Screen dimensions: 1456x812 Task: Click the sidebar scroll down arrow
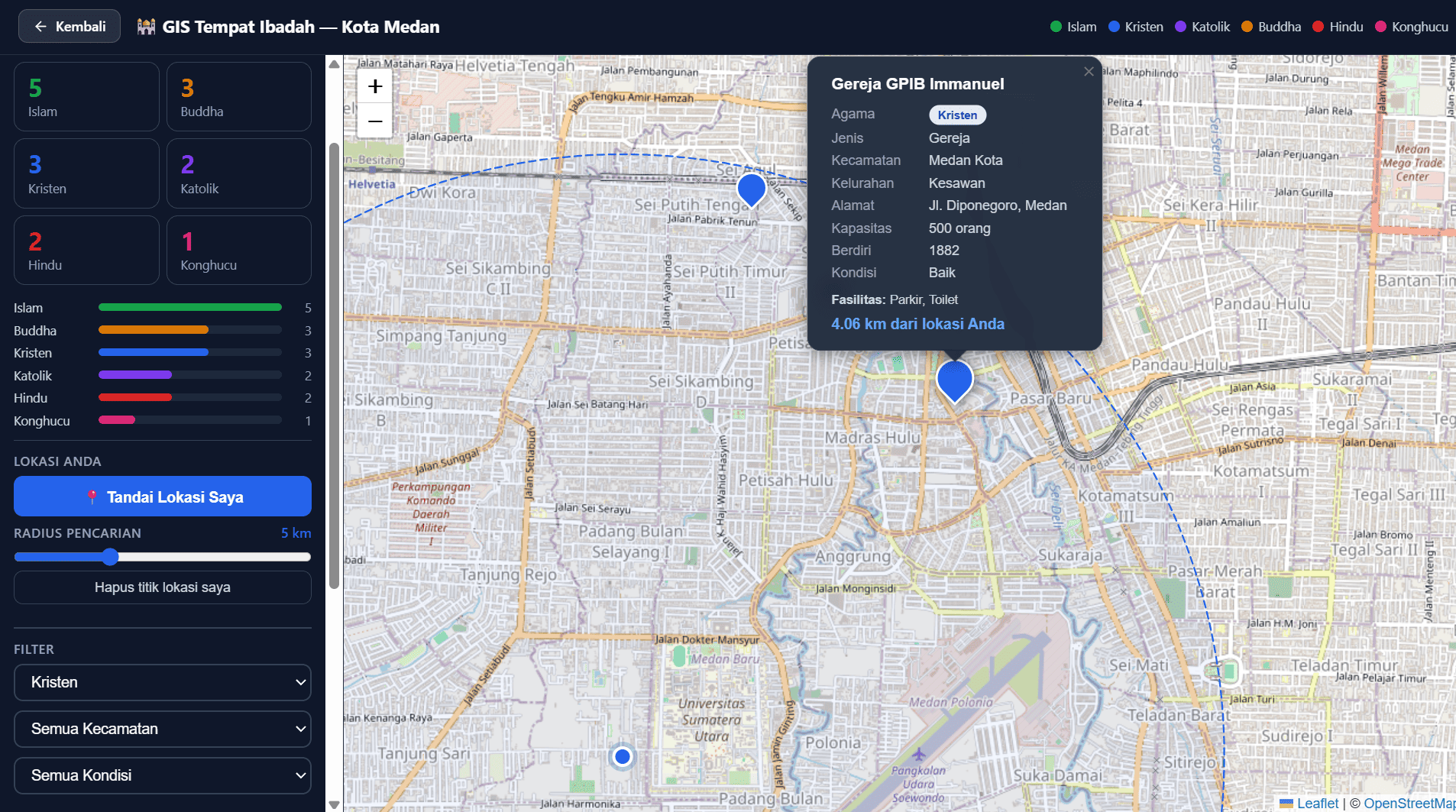334,804
